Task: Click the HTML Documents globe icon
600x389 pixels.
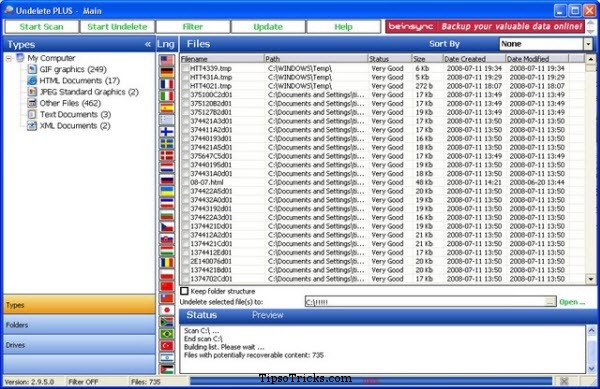Action: [x=32, y=80]
